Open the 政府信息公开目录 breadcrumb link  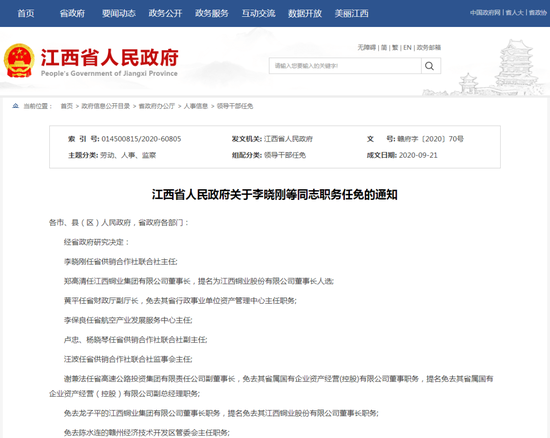click(x=106, y=106)
